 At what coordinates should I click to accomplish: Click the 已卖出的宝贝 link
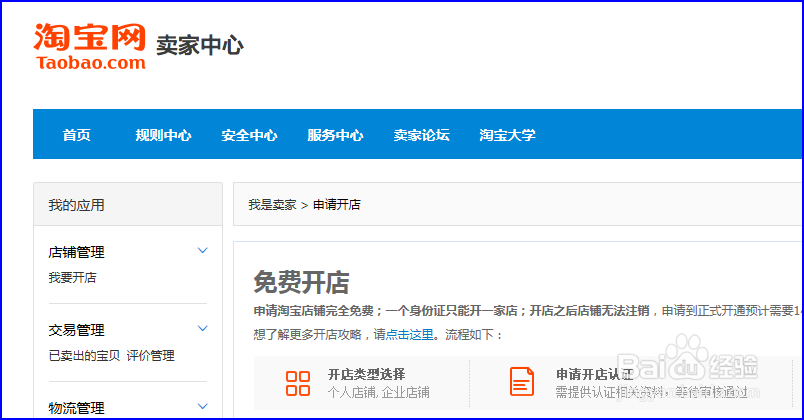click(84, 355)
